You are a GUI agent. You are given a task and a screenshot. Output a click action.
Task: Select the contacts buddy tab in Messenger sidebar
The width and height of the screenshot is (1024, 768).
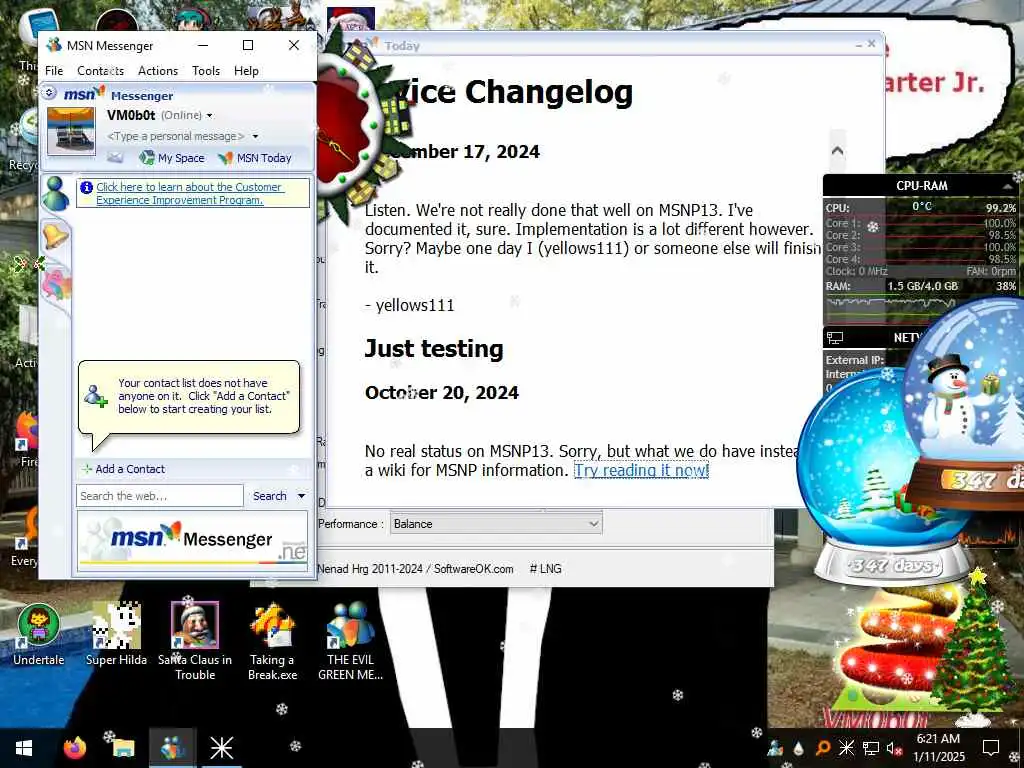(56, 194)
